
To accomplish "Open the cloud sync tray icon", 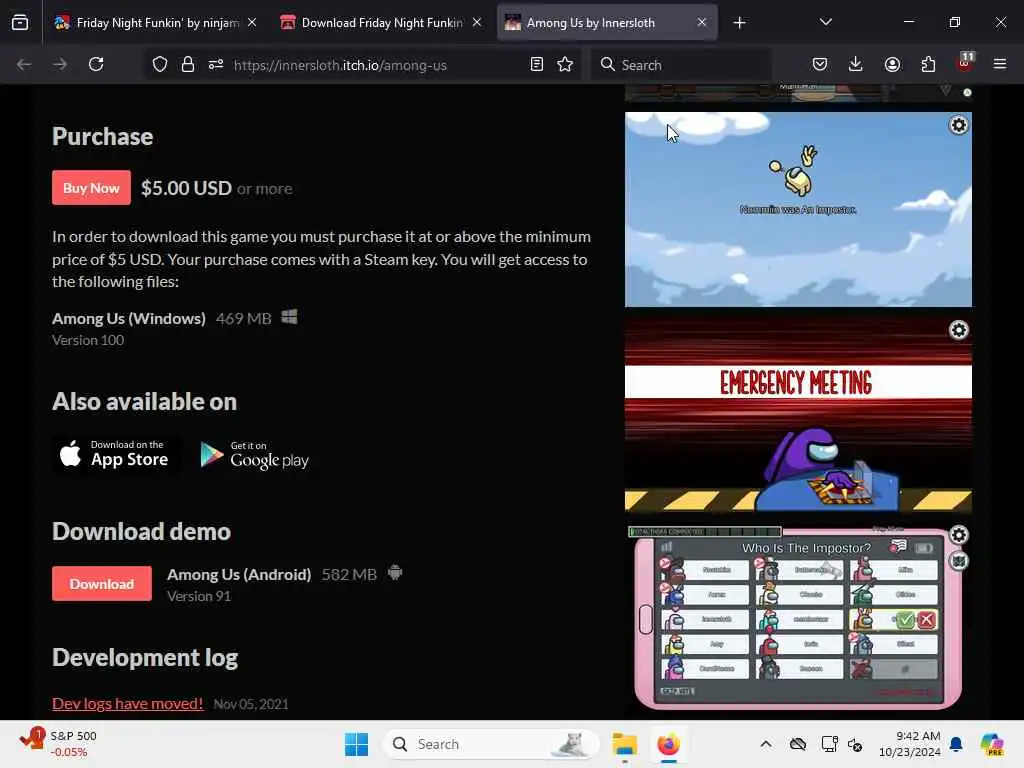I will [x=797, y=744].
